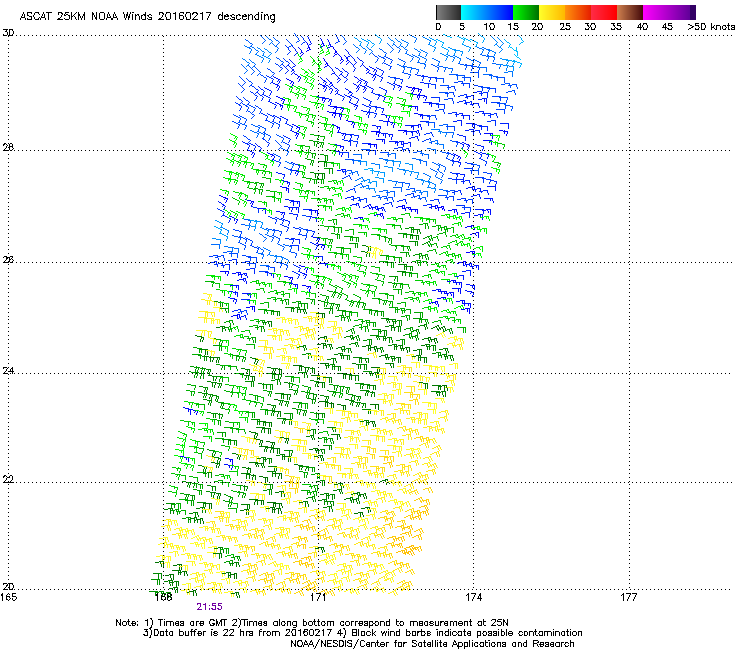
Task: Click the '165' longitude axis label
Action: 8,597
